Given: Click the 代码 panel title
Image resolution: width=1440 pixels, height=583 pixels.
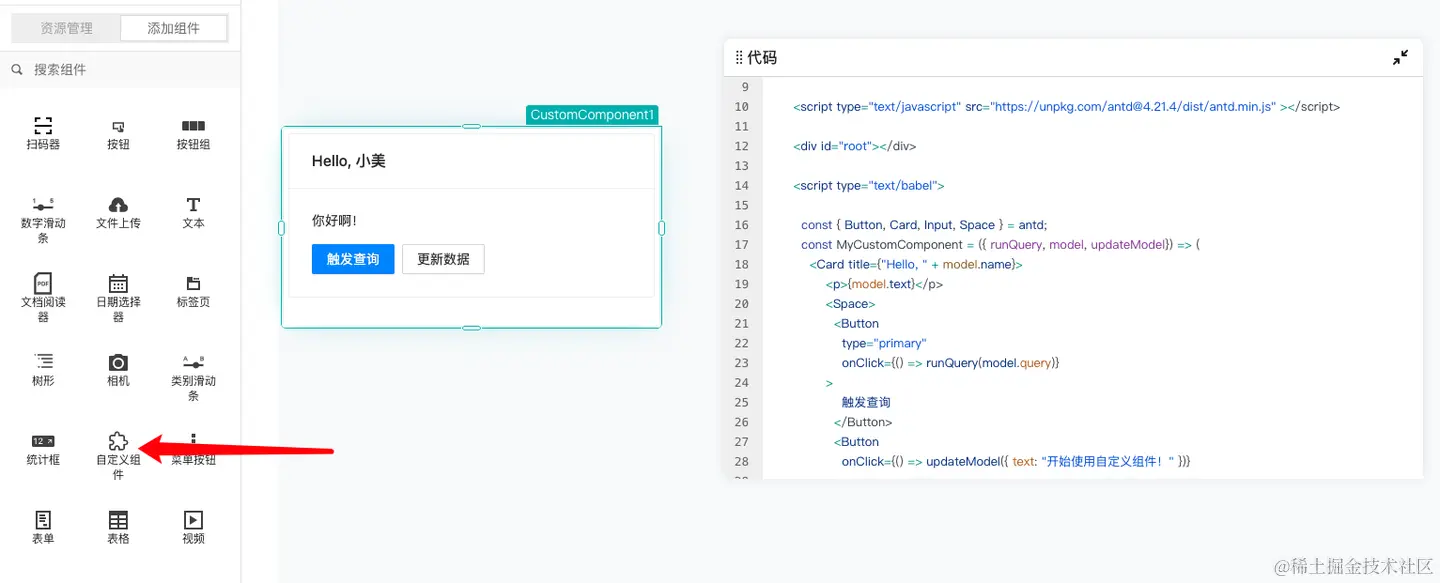Looking at the screenshot, I should (762, 58).
